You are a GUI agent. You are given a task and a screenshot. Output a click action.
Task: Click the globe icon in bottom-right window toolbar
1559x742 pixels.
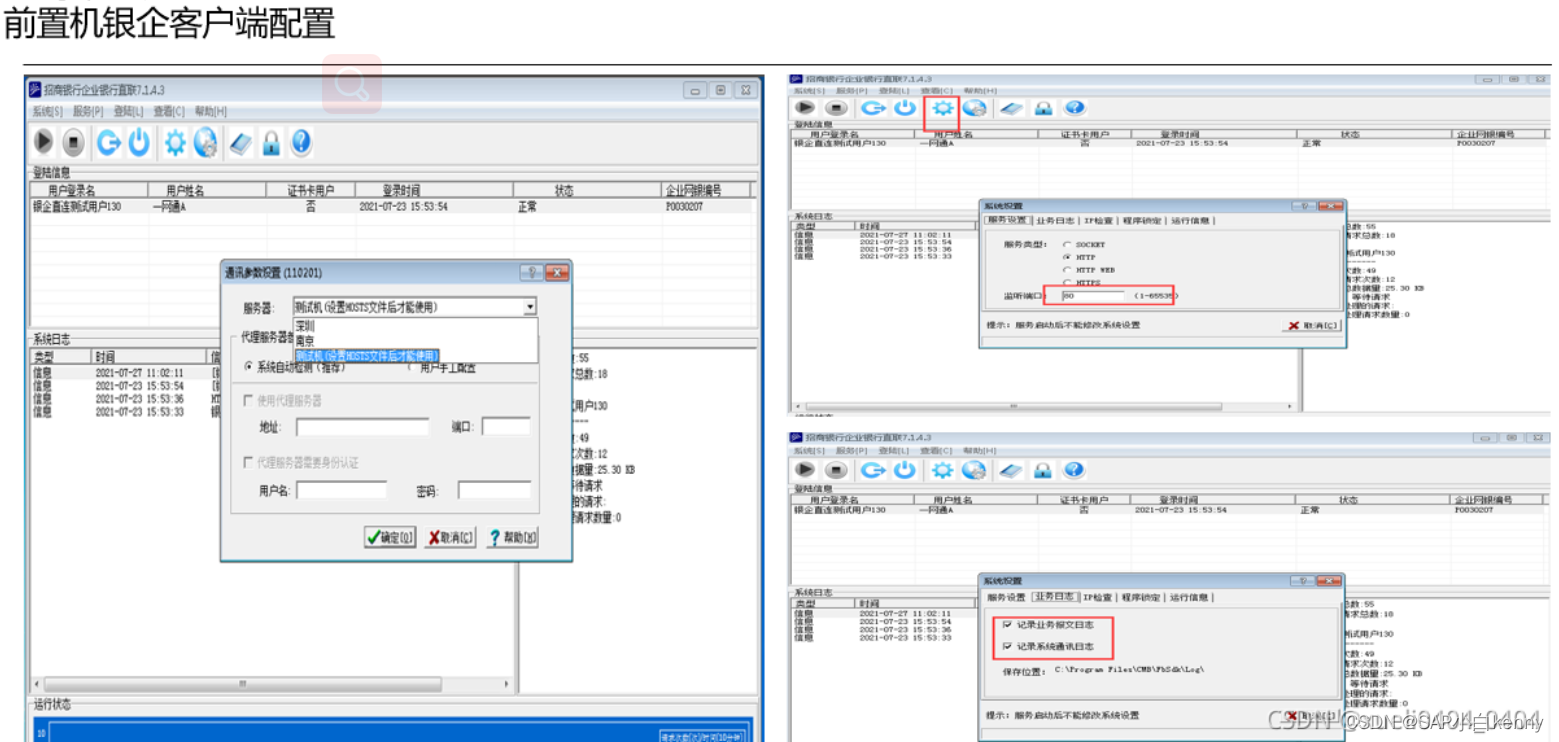974,469
